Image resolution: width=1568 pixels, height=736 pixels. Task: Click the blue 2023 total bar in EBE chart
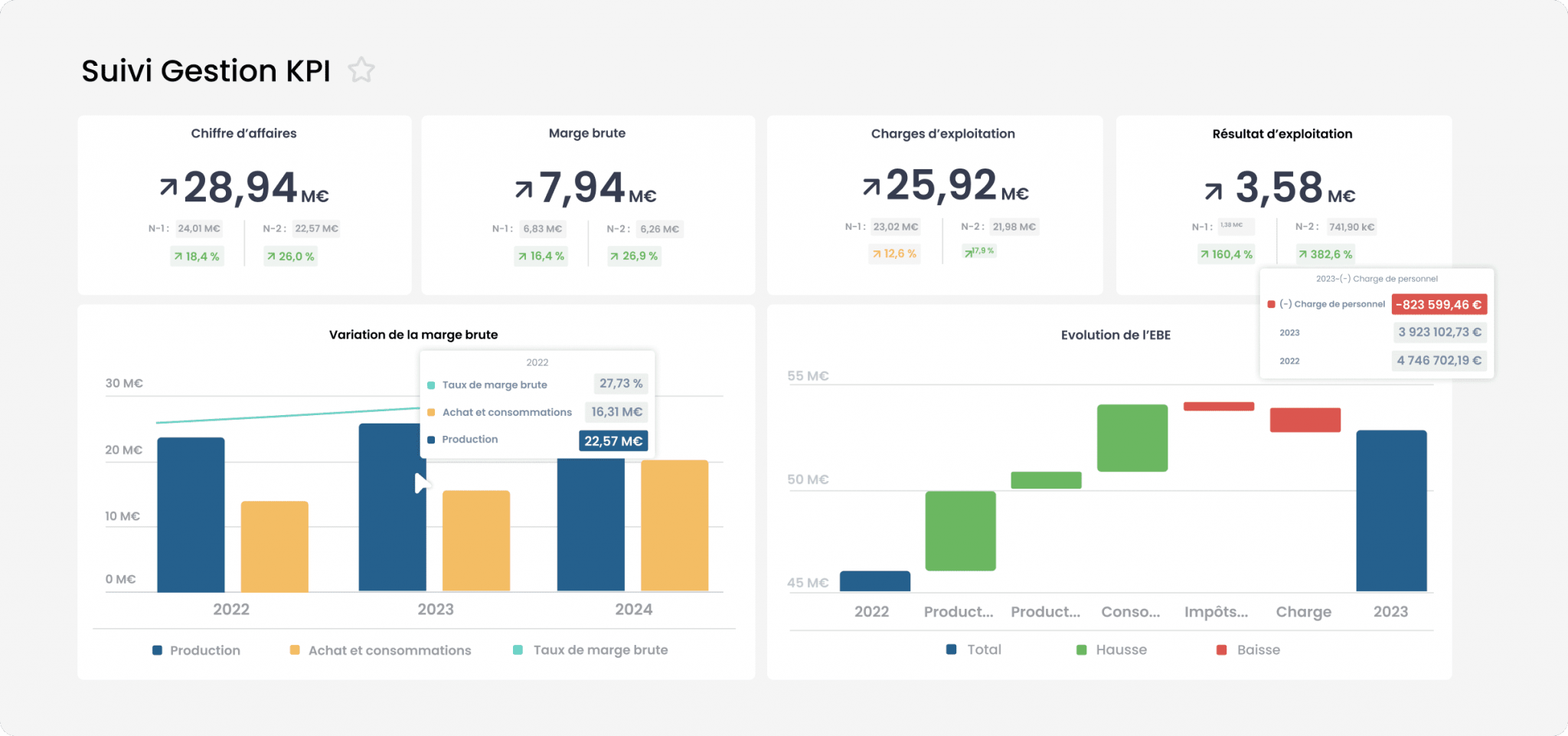(1391, 510)
